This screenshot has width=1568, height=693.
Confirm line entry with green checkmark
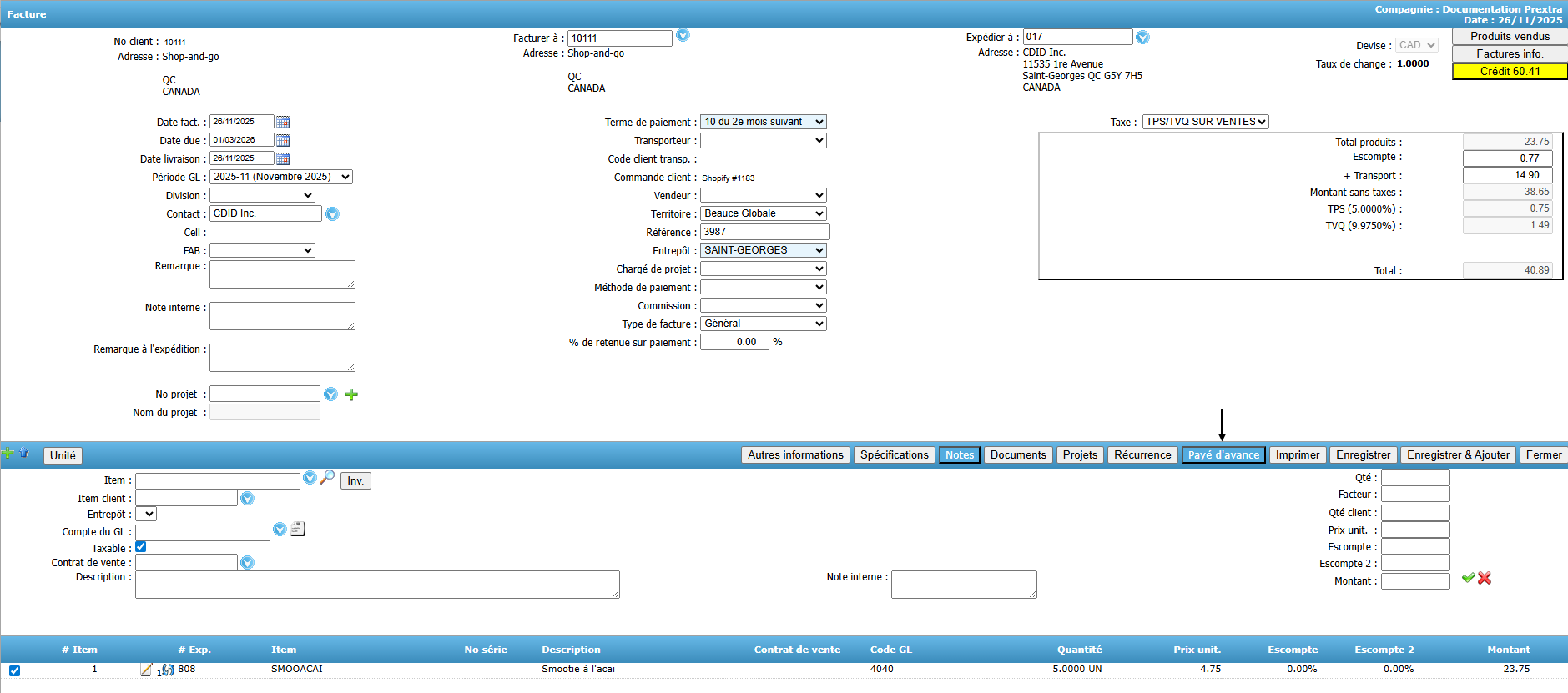pyautogui.click(x=1468, y=578)
